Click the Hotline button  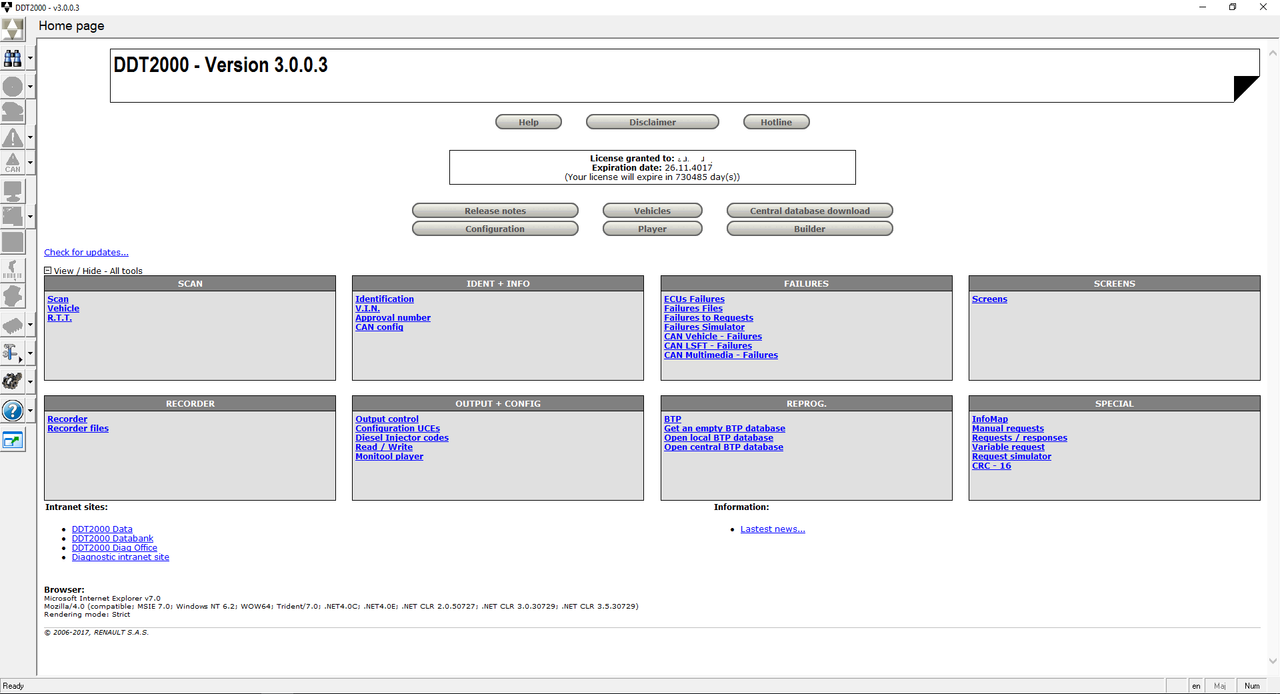[776, 122]
